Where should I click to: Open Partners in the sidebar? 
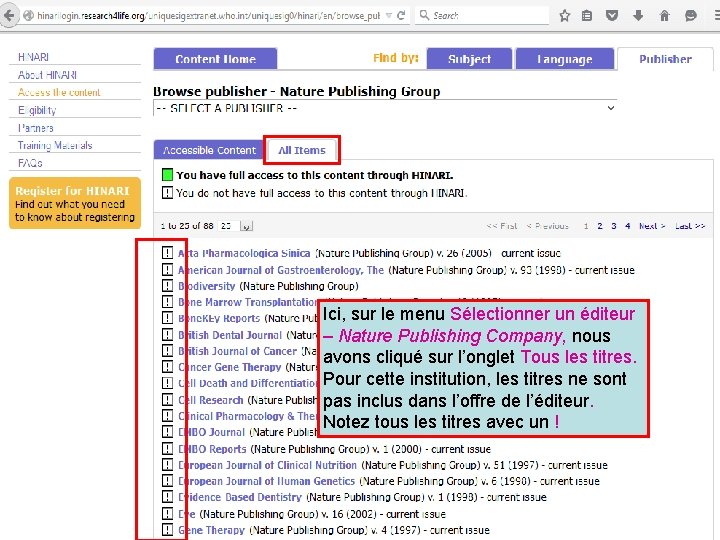[35, 128]
